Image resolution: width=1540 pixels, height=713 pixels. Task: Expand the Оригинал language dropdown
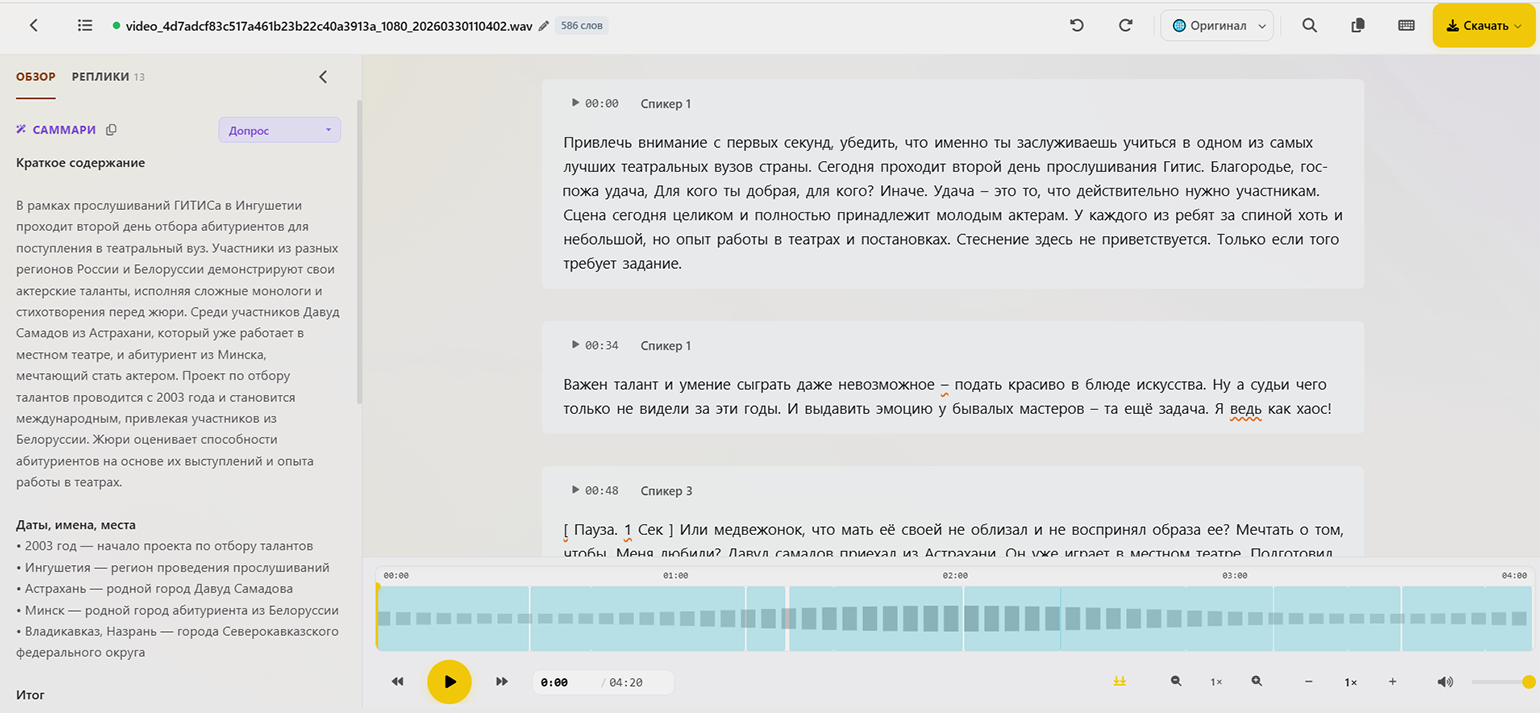[x=1217, y=26]
